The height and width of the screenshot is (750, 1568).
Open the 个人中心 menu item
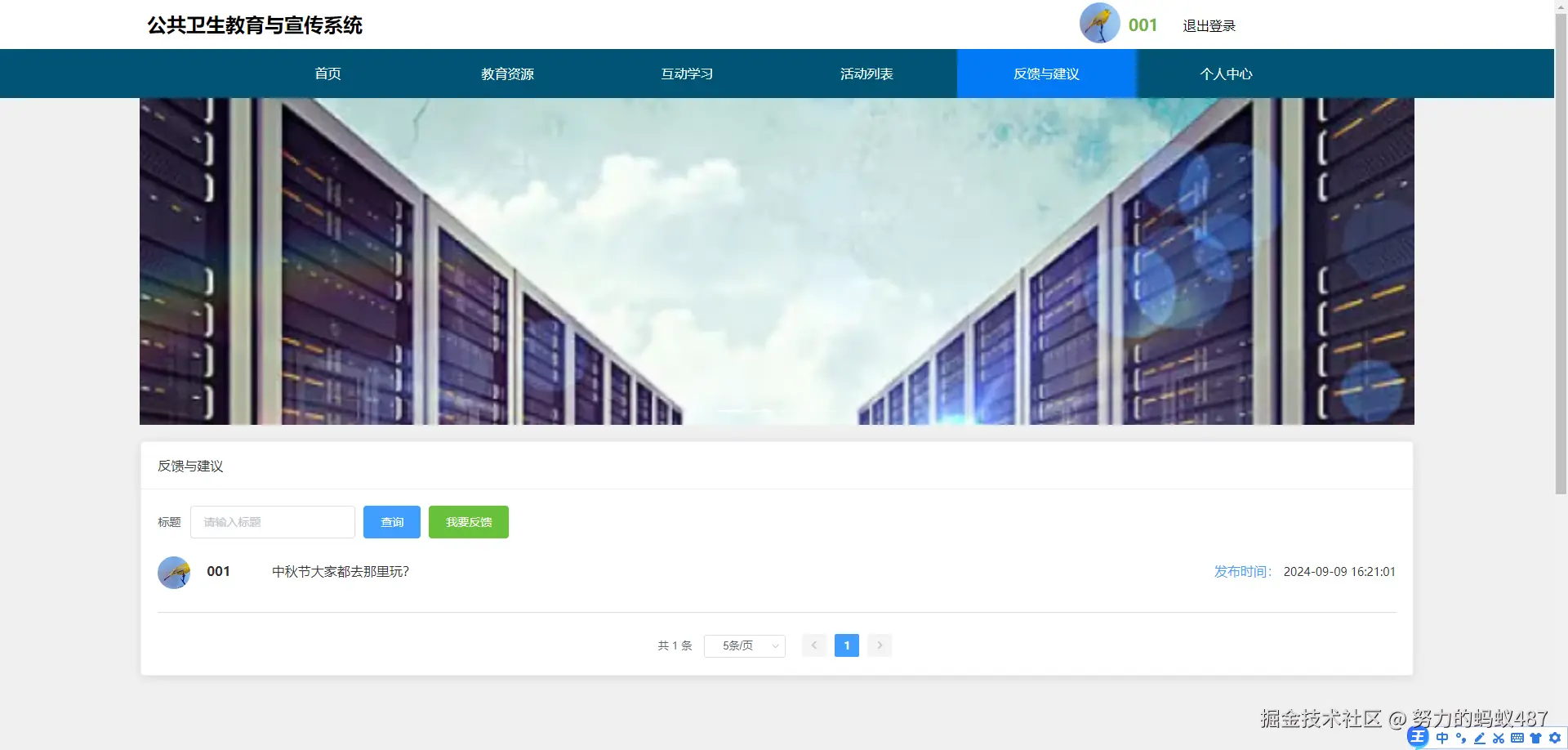pyautogui.click(x=1227, y=74)
